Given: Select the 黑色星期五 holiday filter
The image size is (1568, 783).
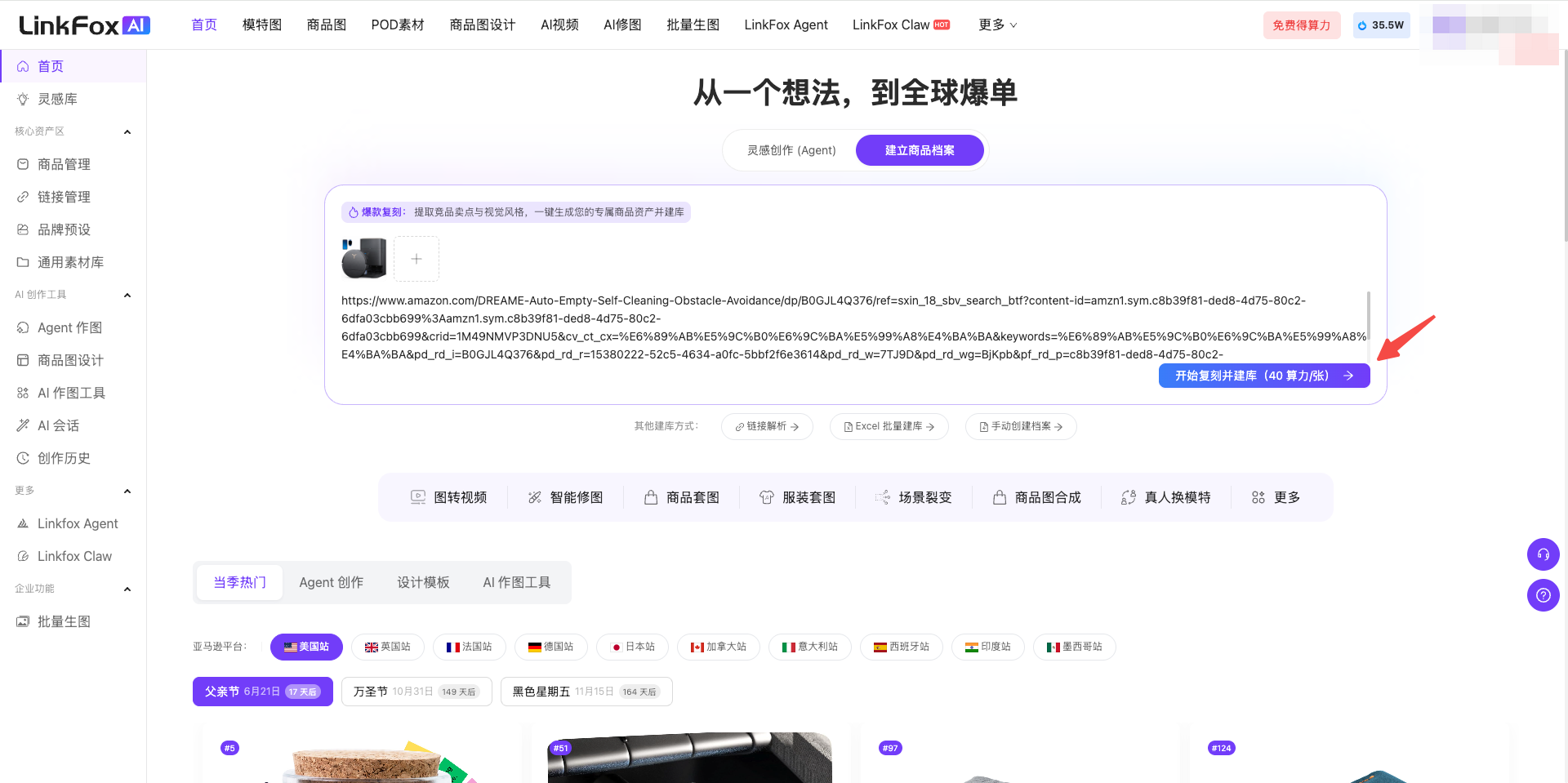Looking at the screenshot, I should 586,692.
